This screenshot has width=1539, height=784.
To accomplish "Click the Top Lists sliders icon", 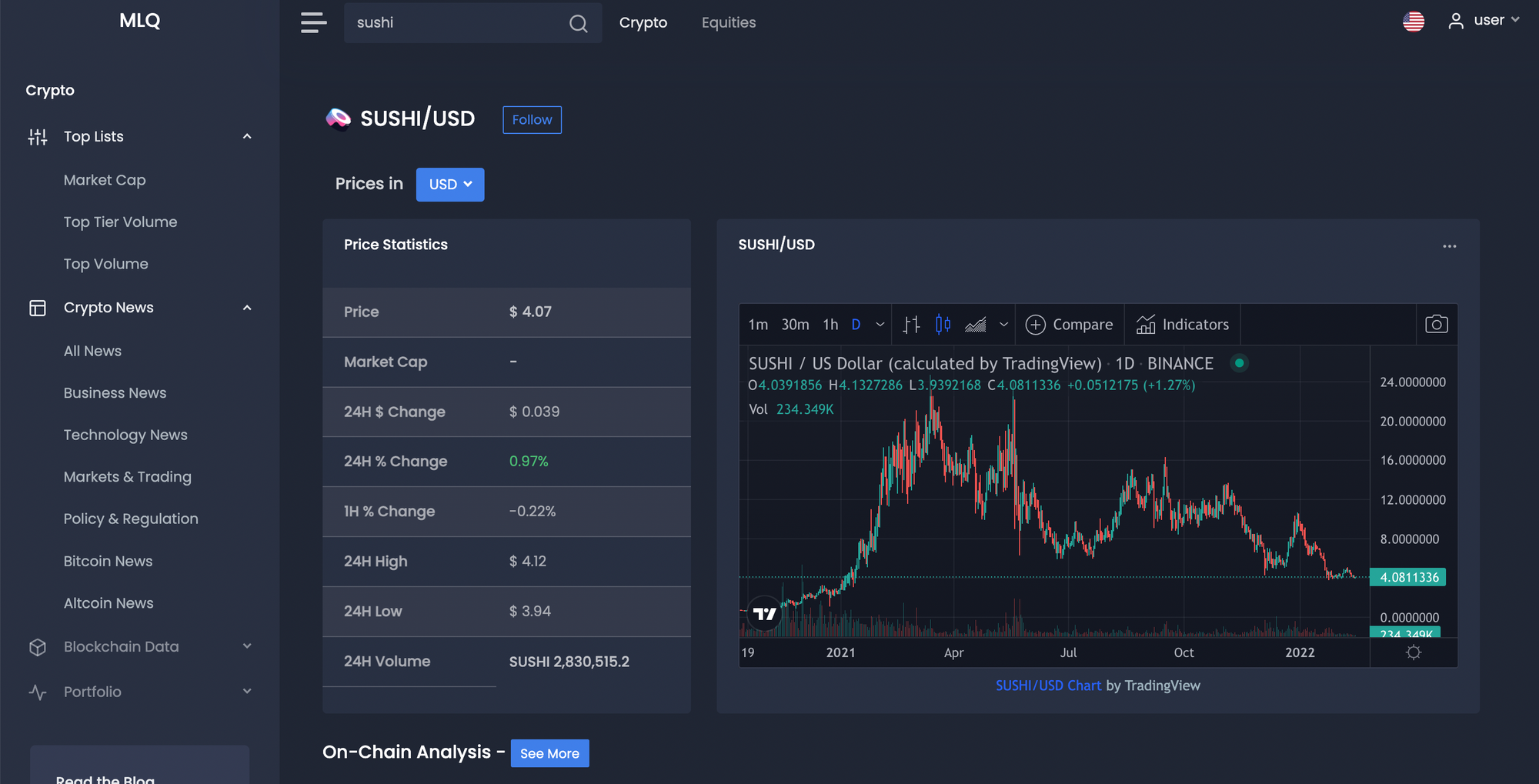I will coord(38,137).
